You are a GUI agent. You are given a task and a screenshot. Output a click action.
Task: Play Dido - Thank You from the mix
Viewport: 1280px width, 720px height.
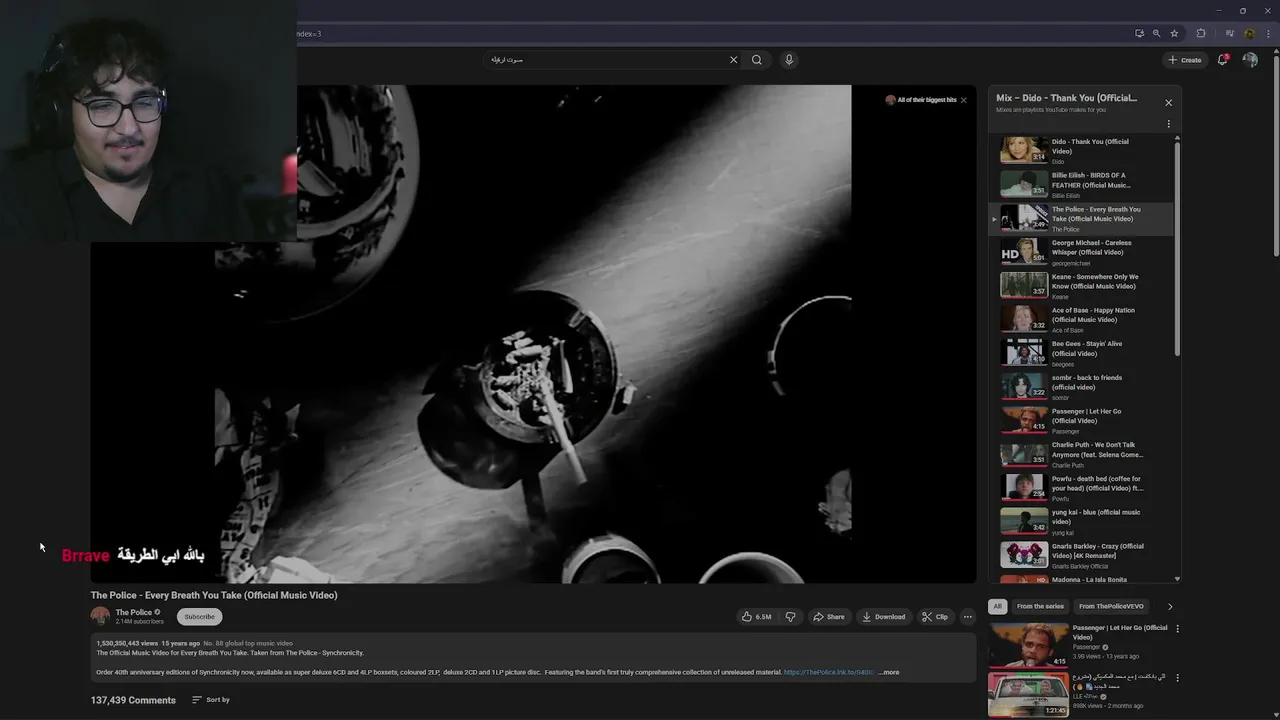[1081, 150]
